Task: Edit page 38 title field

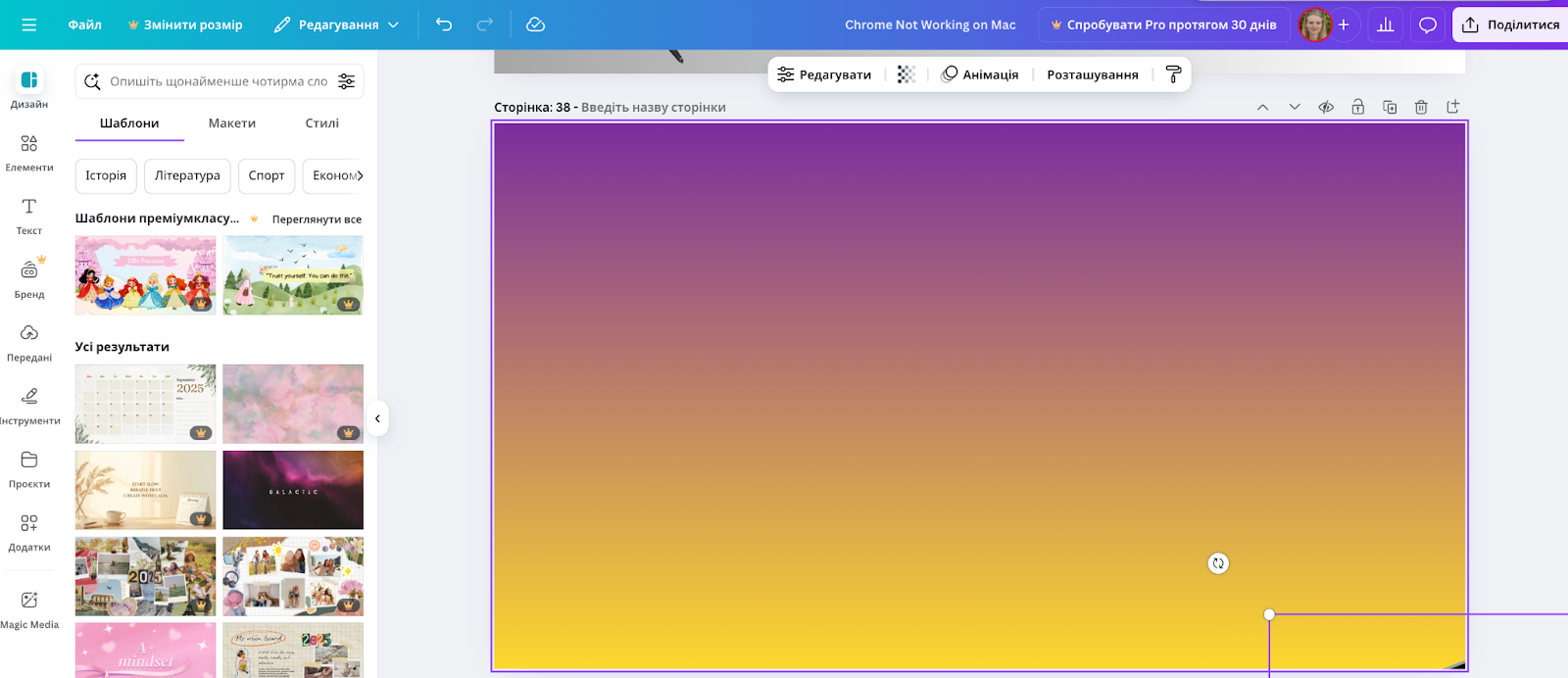Action: [x=654, y=108]
